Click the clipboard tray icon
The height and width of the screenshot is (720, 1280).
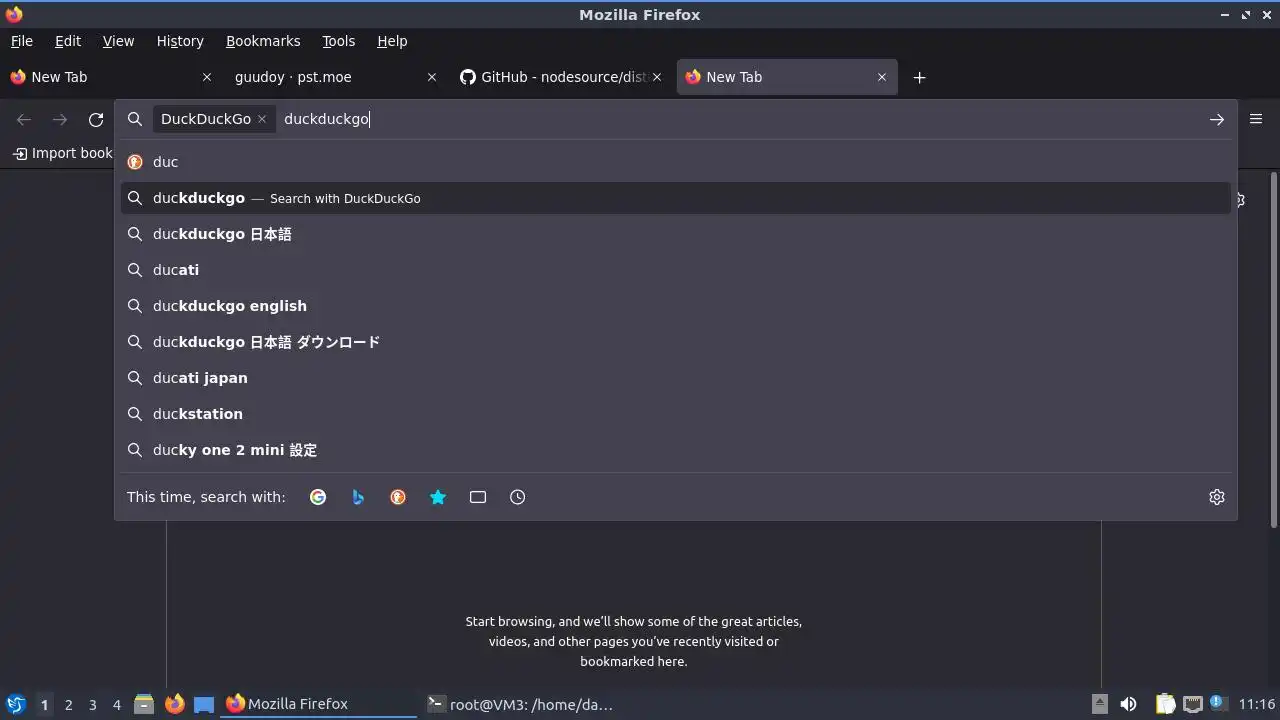tap(1165, 704)
